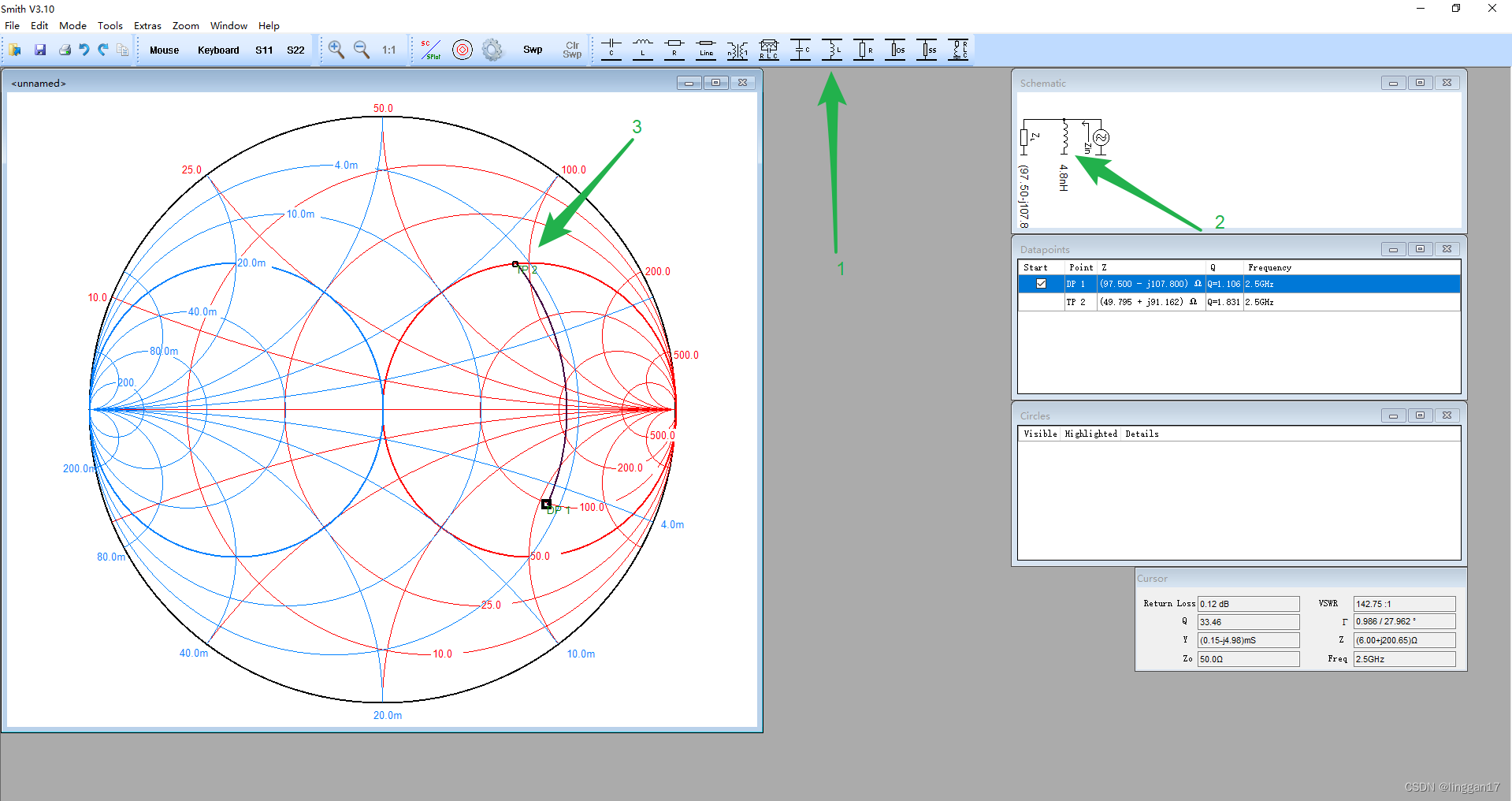This screenshot has width=1512, height=801.
Task: Click the S22 button
Action: (295, 50)
